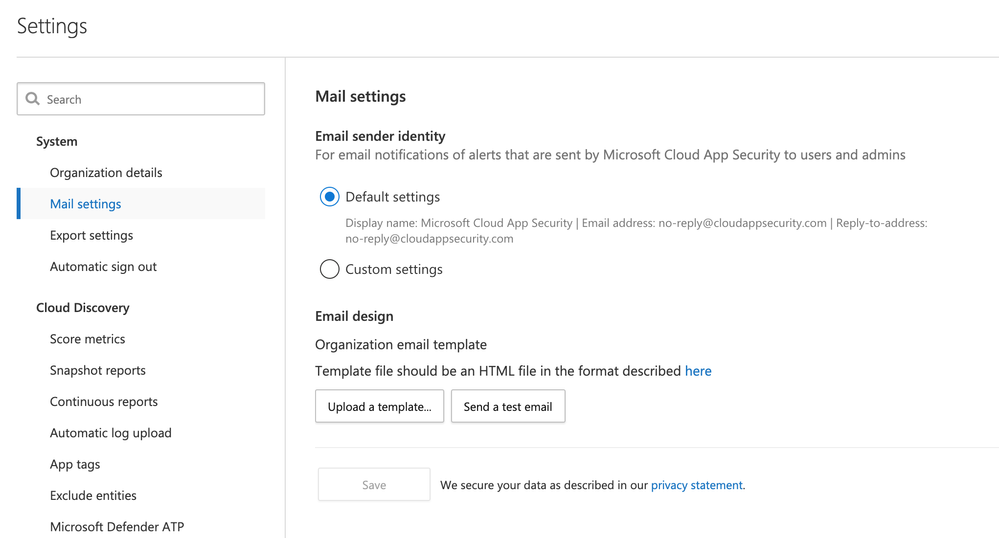This screenshot has height=538, width=999.
Task: Click the System section heading
Action: (x=57, y=142)
